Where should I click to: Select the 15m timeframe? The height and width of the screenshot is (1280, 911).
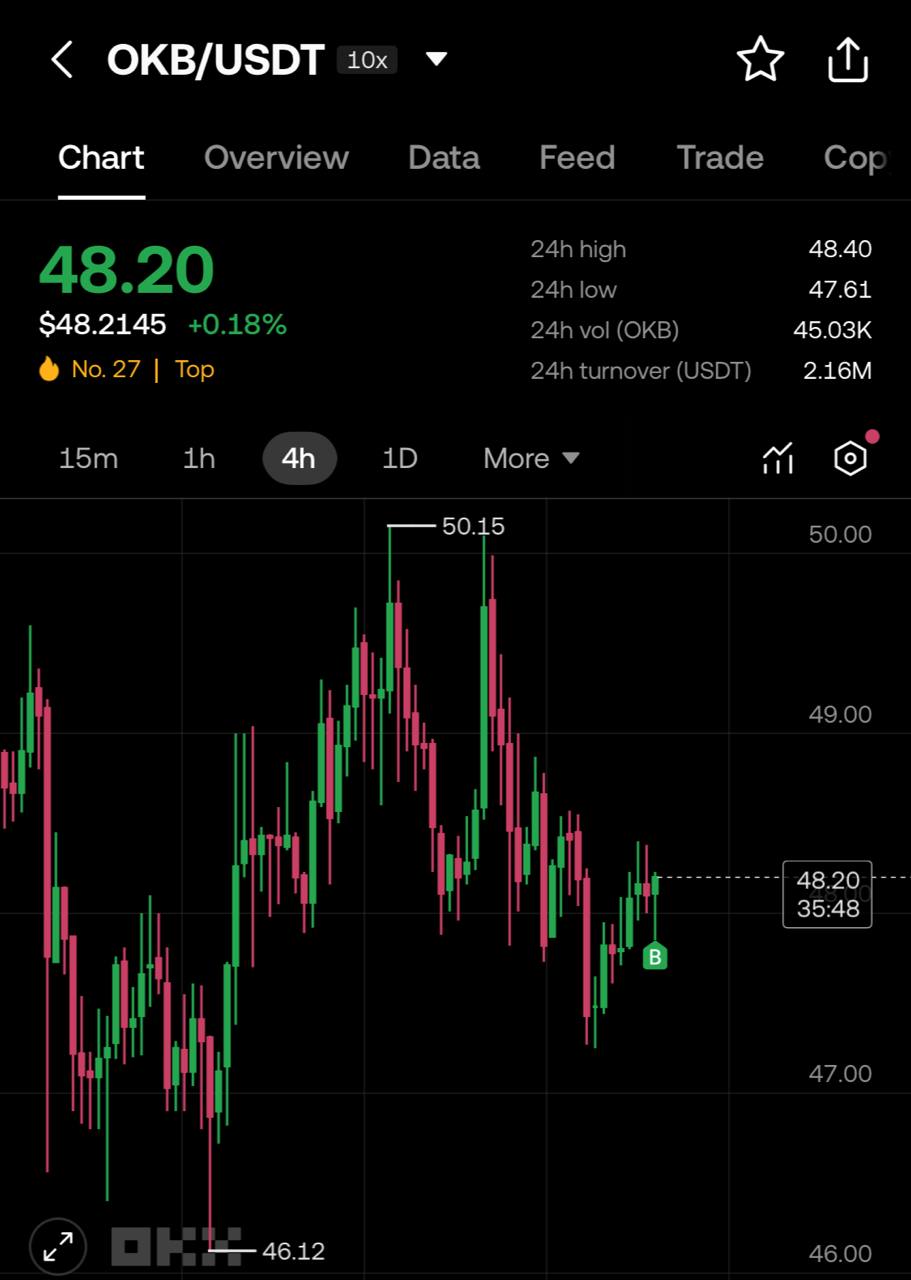pos(88,458)
